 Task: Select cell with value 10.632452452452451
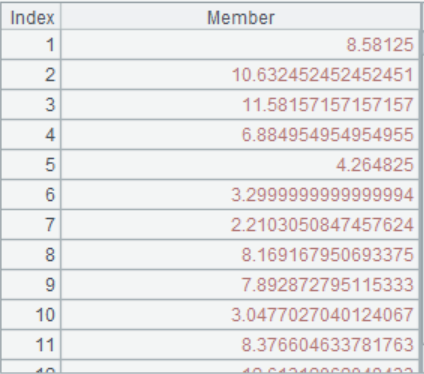coord(240,75)
